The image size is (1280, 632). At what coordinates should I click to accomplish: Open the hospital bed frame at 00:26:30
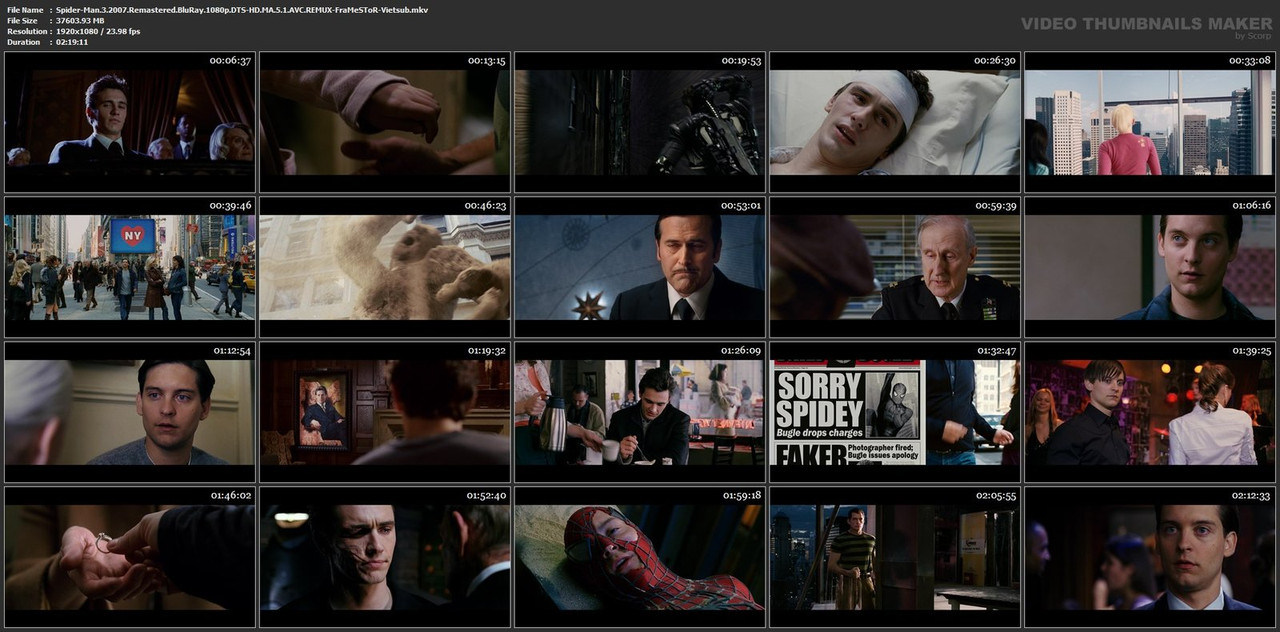895,122
